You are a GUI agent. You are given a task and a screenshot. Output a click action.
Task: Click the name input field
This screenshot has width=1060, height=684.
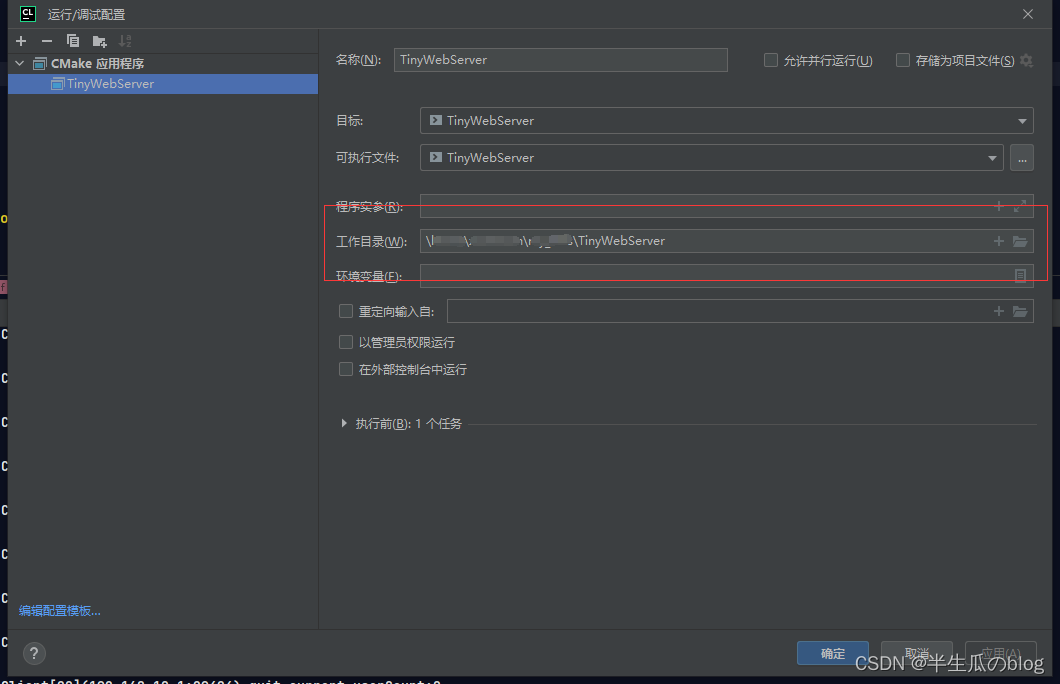[560, 60]
